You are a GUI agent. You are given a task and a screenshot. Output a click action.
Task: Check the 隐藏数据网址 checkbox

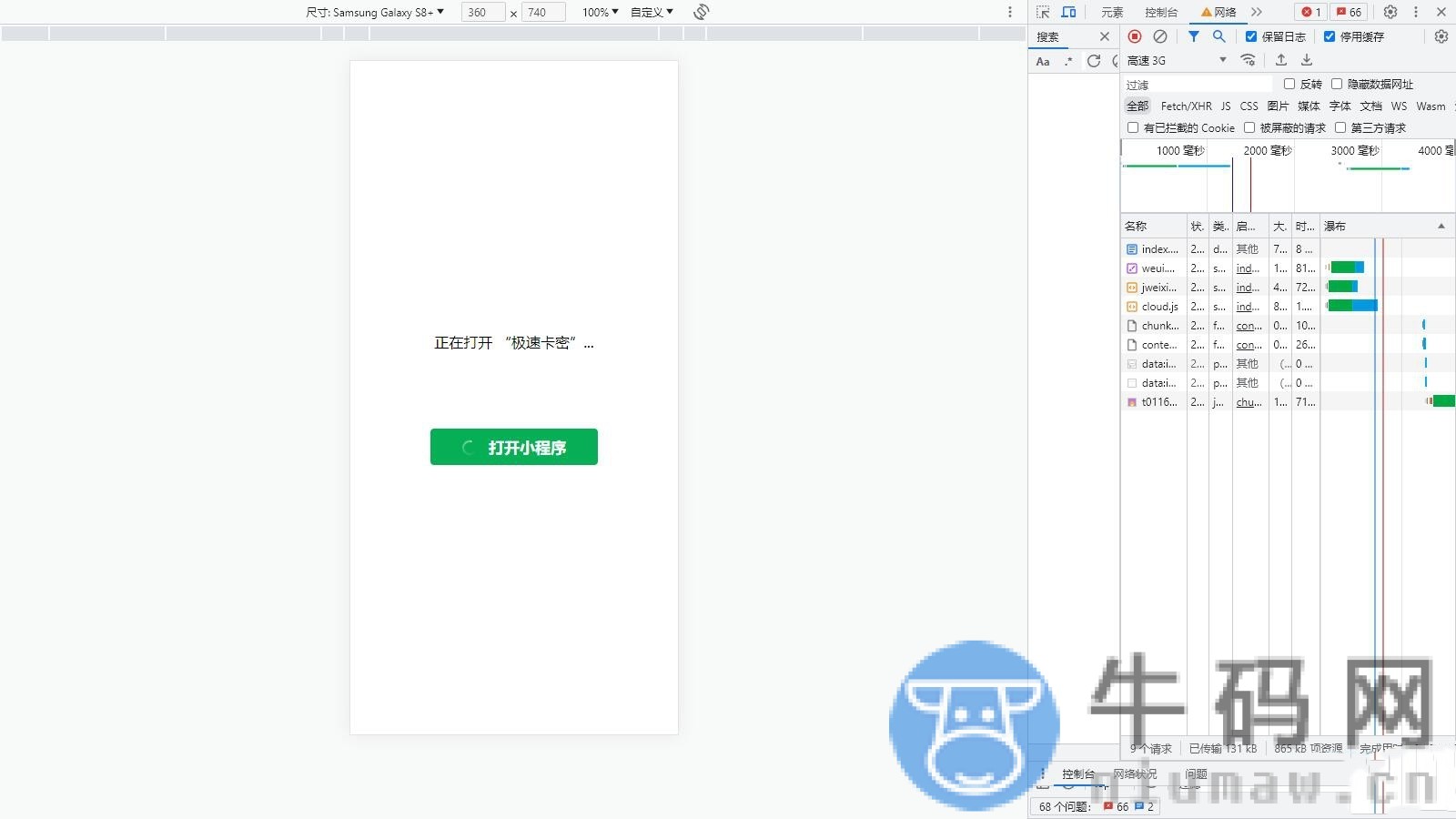pyautogui.click(x=1337, y=84)
